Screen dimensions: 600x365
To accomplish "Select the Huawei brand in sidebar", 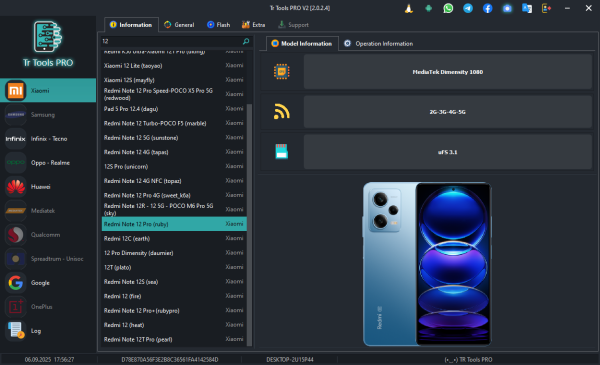I will [x=48, y=187].
